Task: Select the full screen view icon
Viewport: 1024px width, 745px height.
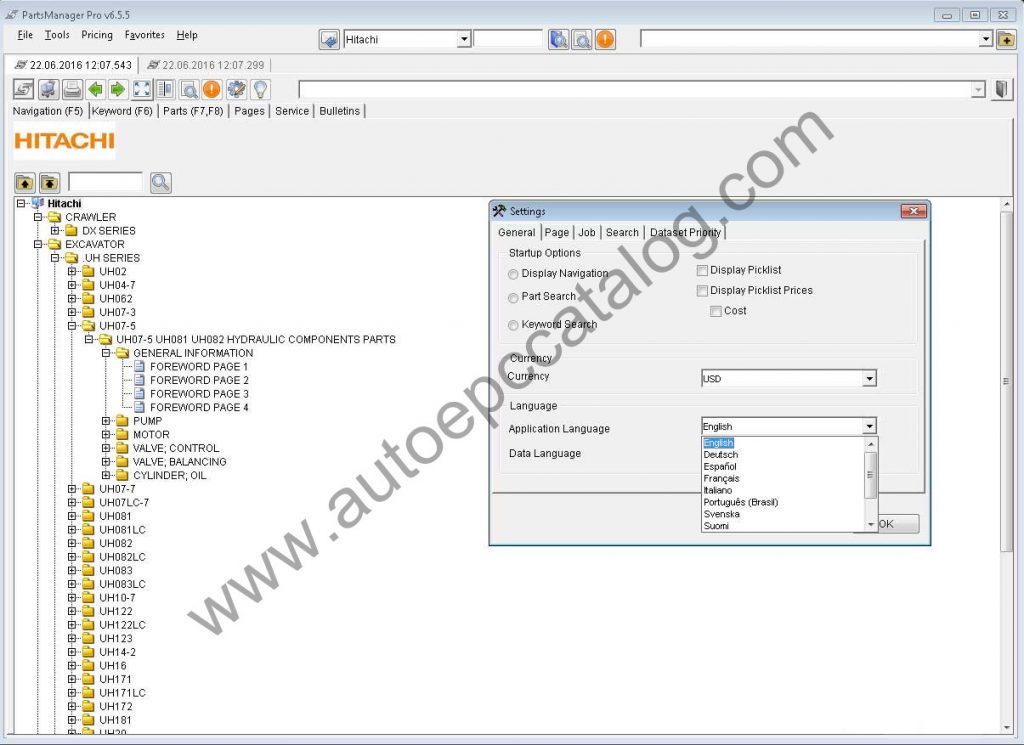Action: click(140, 89)
